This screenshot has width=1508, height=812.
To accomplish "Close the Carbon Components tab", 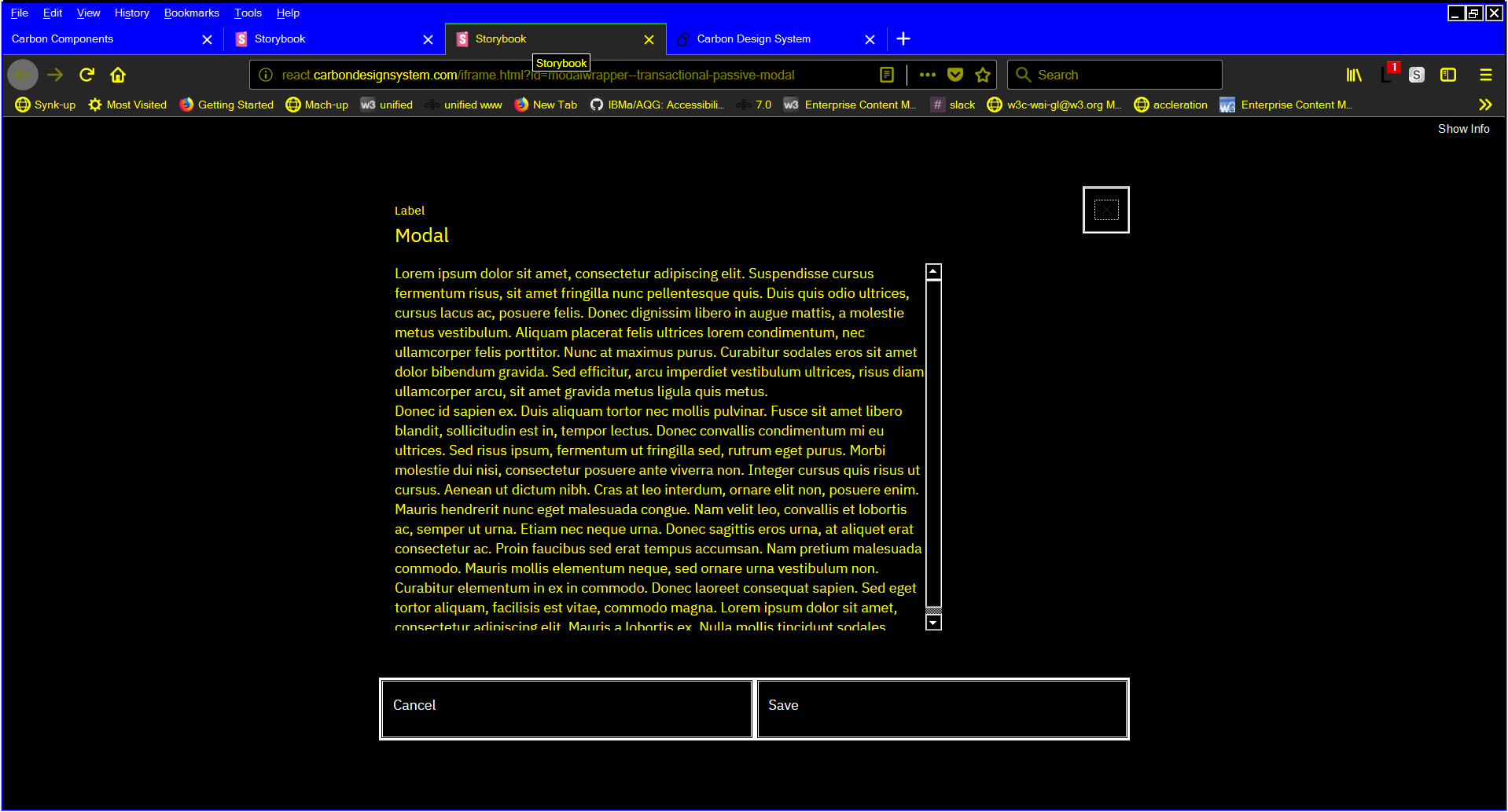I will click(x=207, y=39).
